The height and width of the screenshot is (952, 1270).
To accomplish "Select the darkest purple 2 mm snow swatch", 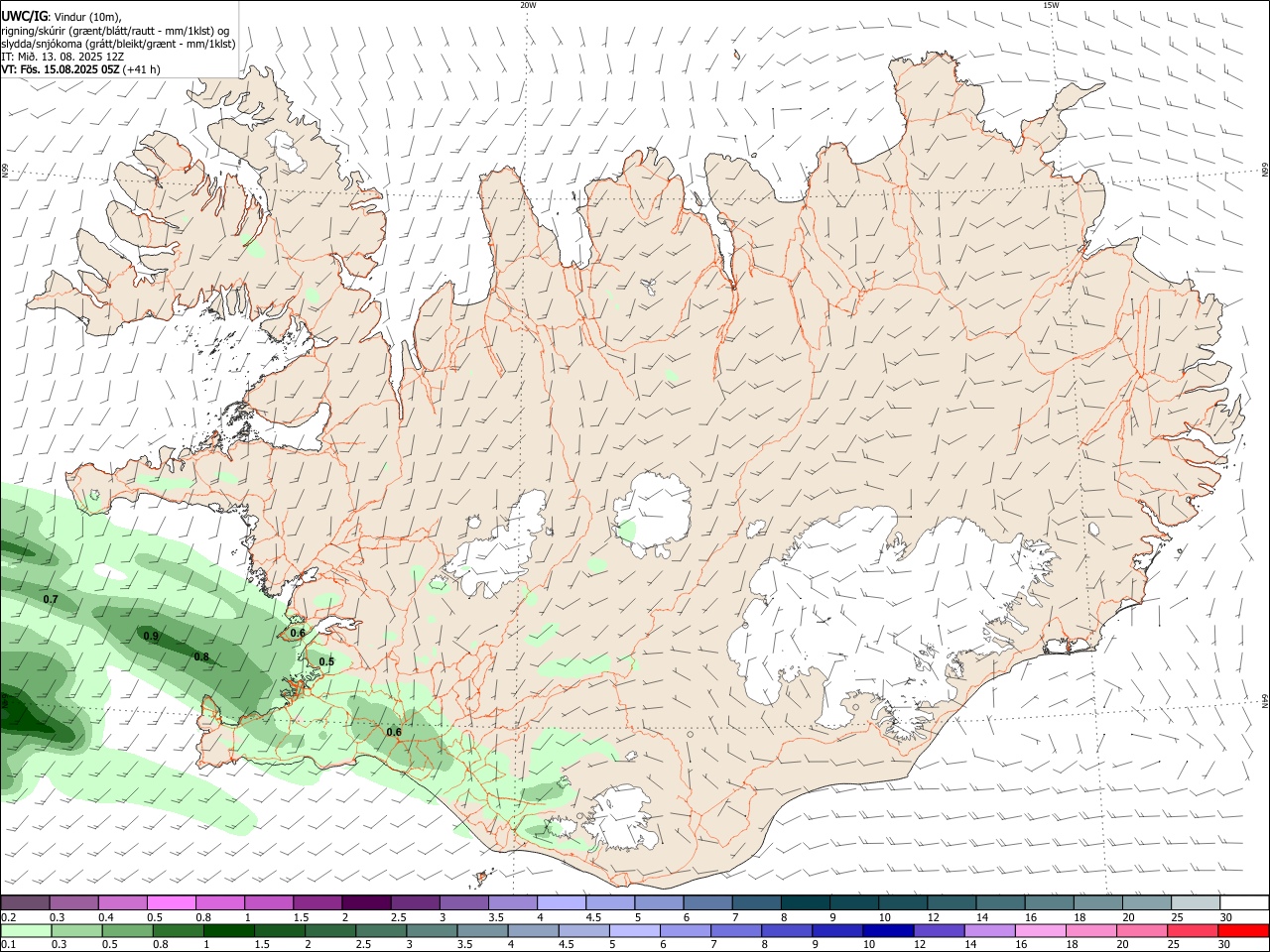I will click(x=366, y=902).
